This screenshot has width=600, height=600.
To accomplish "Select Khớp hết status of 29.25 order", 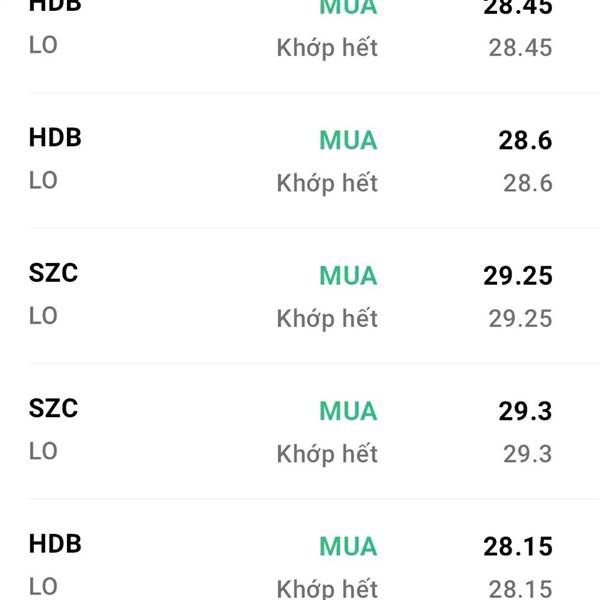I will [x=327, y=318].
